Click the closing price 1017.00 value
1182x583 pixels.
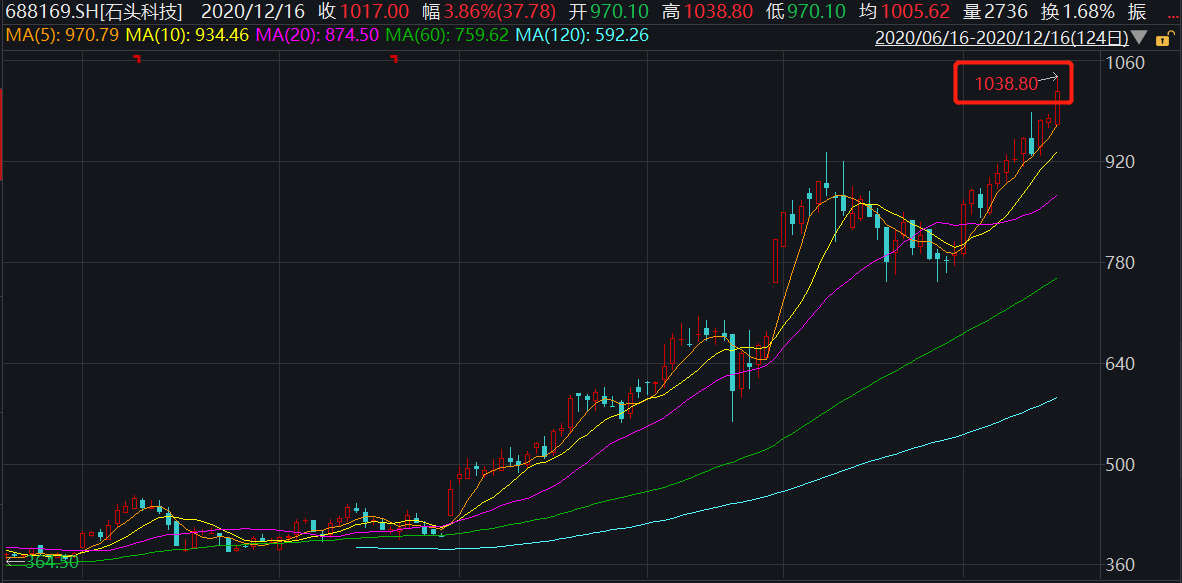375,12
